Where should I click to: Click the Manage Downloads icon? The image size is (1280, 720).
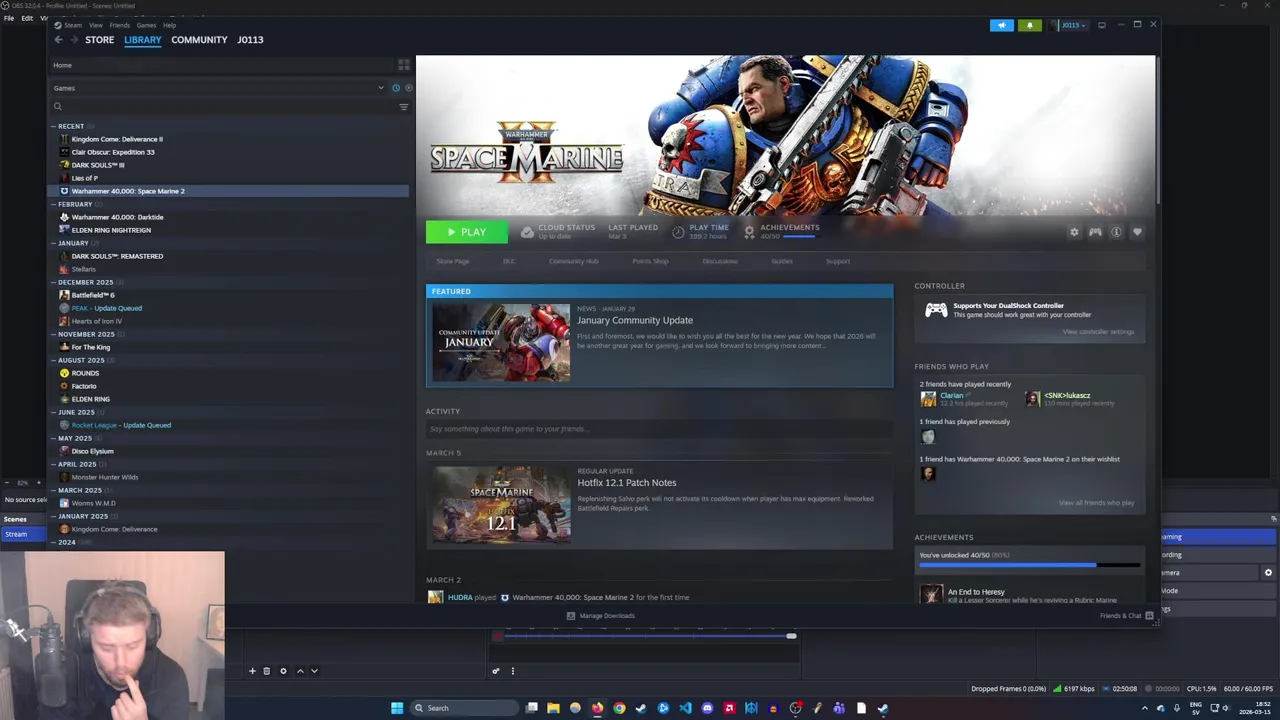(x=571, y=616)
